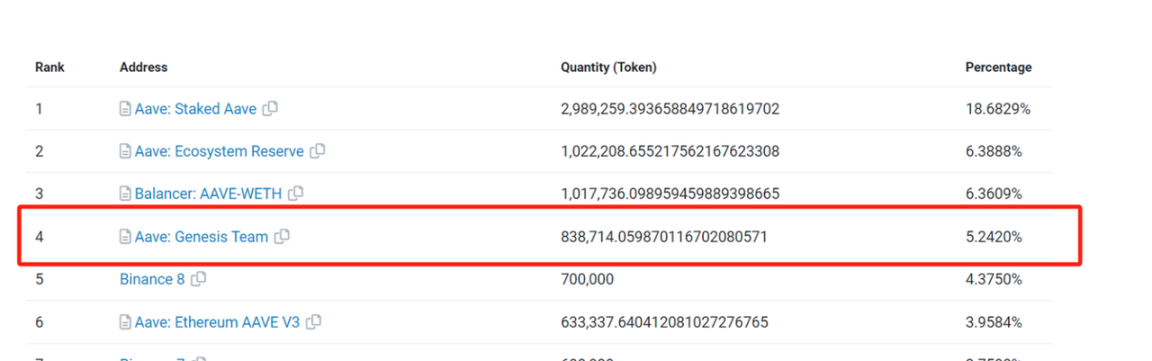1152x361 pixels.
Task: Select quantity 1,017,736.098959459889398665
Action: point(670,194)
